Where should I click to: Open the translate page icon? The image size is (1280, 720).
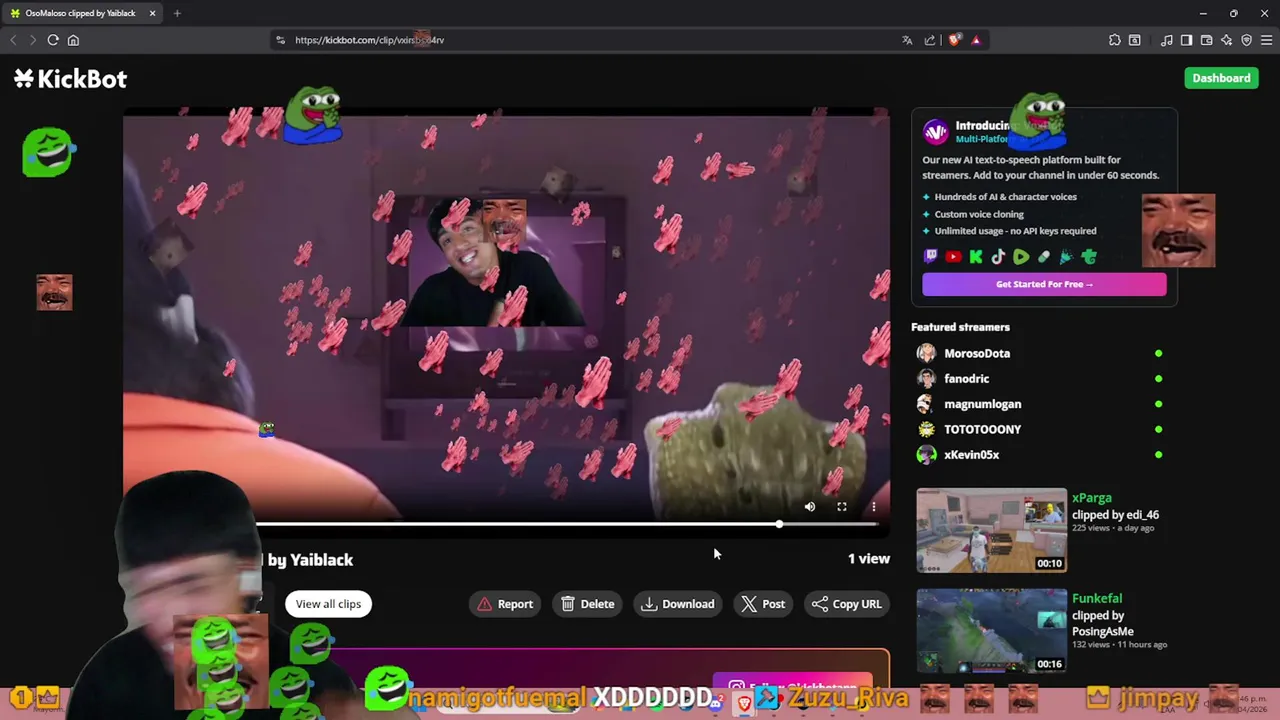[907, 40]
